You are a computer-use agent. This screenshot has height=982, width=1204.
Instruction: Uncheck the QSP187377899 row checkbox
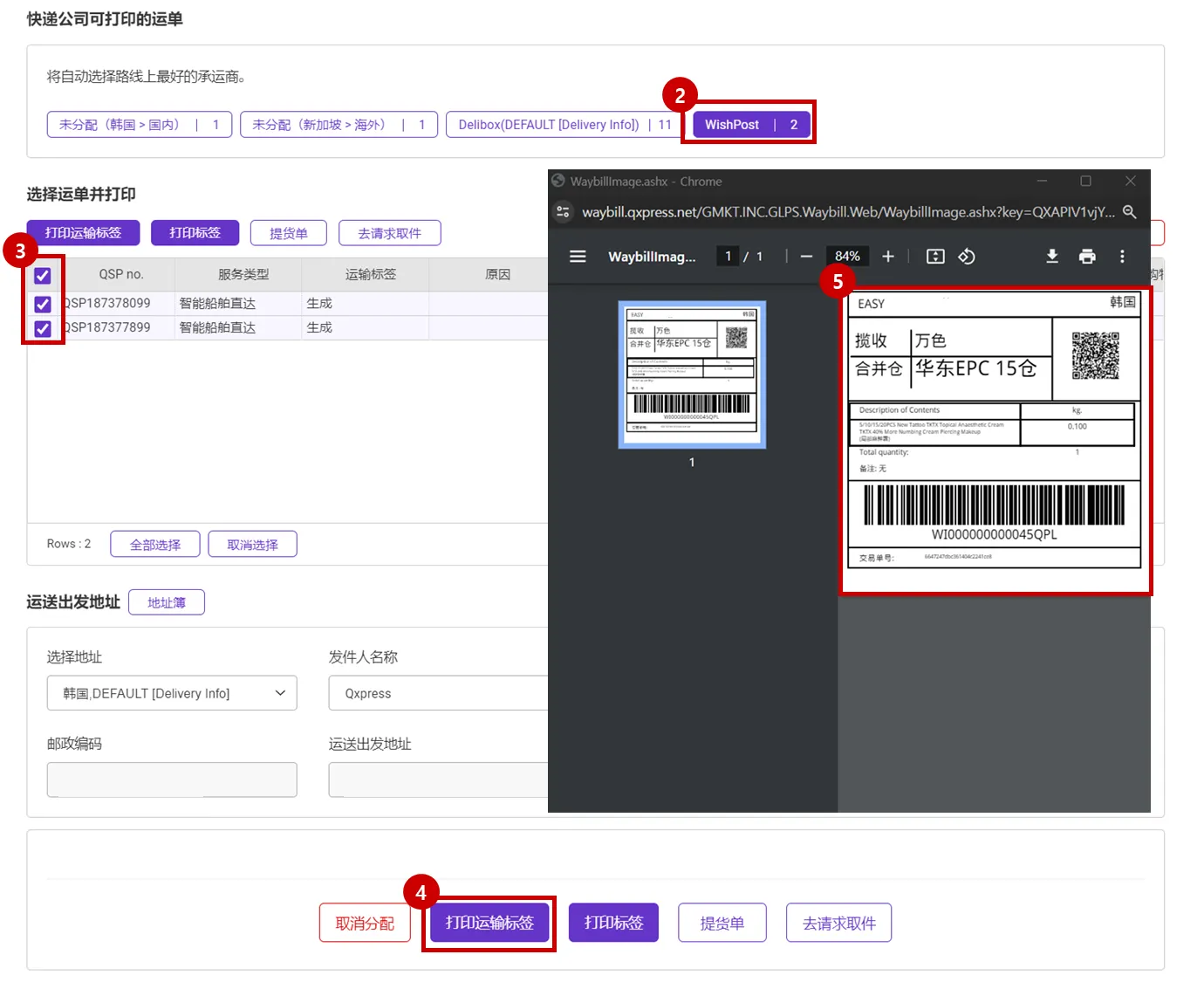pyautogui.click(x=43, y=328)
